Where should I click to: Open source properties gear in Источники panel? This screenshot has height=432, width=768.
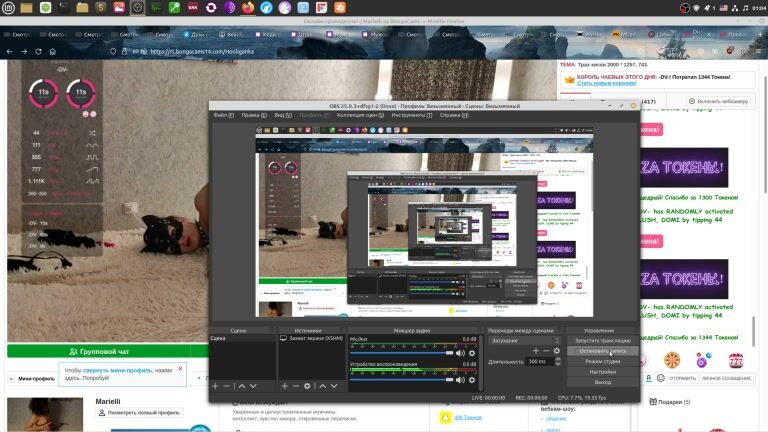tap(308, 385)
